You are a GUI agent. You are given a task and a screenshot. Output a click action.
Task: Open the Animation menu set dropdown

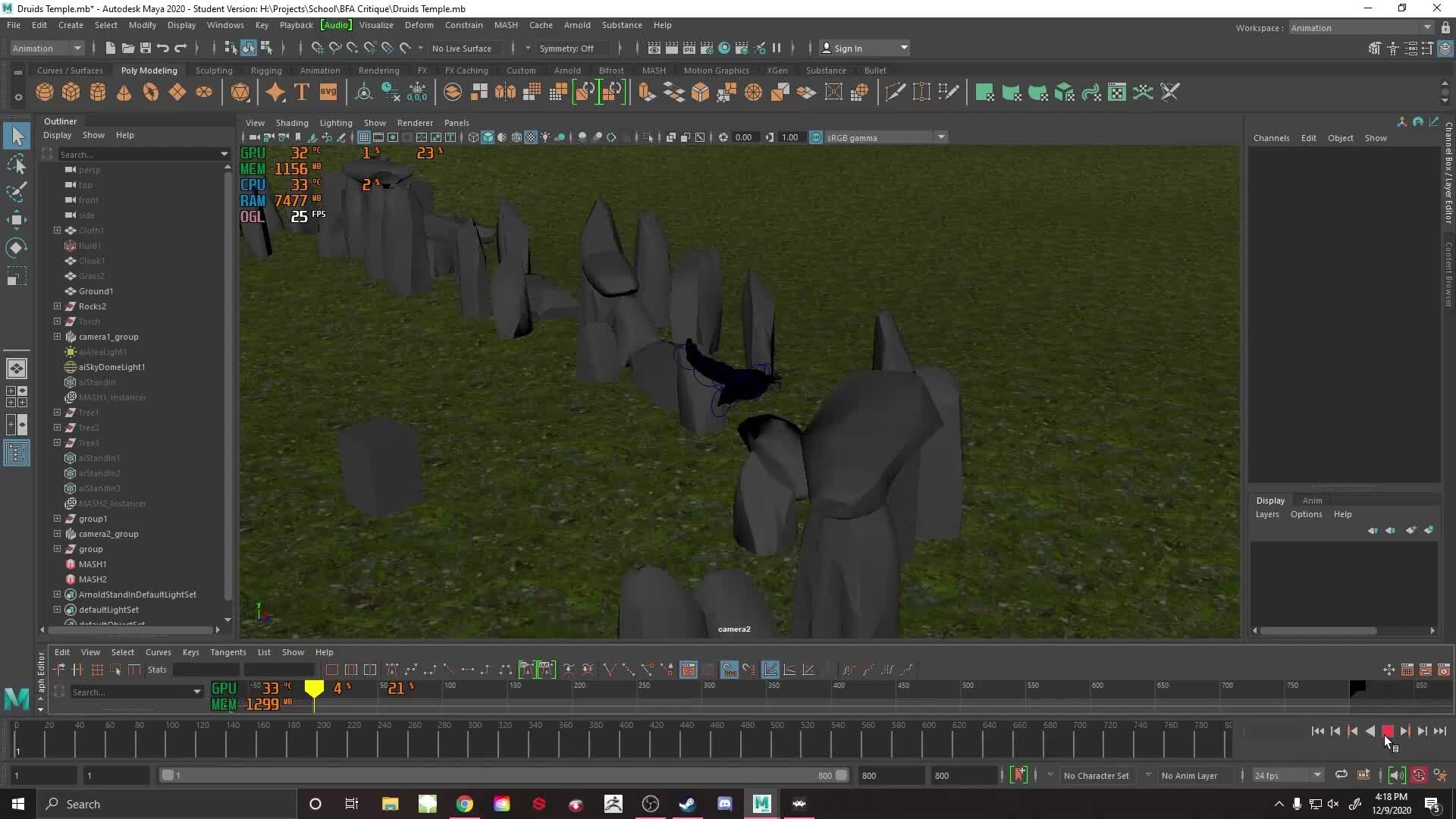click(x=47, y=48)
